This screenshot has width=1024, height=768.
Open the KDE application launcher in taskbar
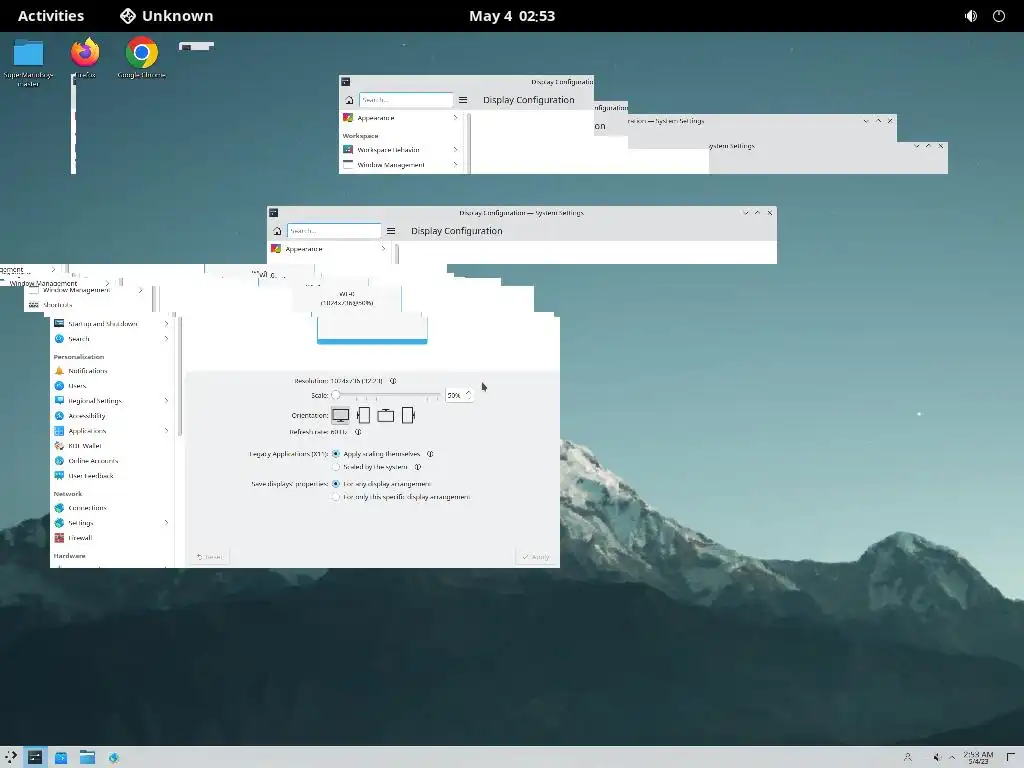point(11,757)
